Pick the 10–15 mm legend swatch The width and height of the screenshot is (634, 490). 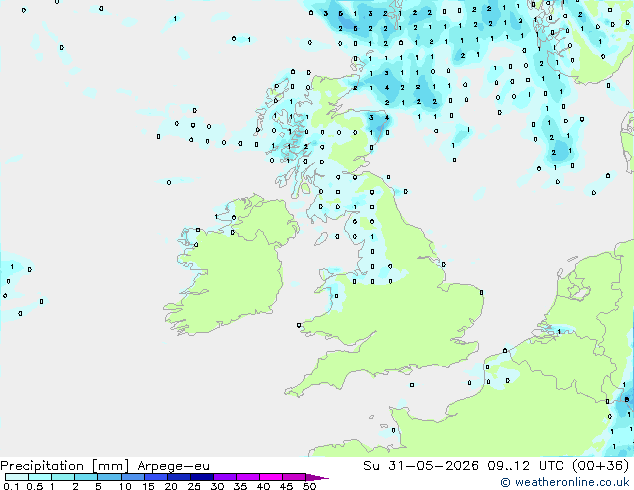pyautogui.click(x=132, y=477)
